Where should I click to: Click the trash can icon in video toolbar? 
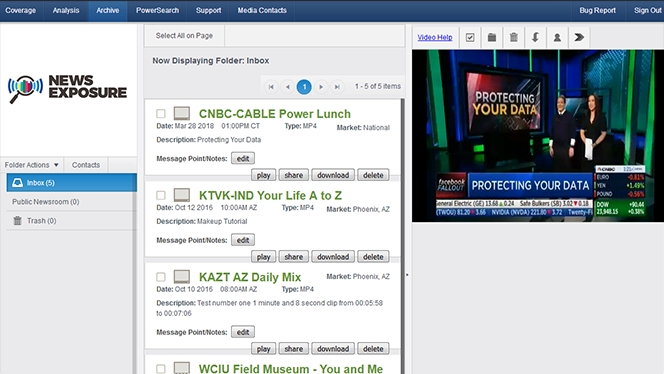tap(514, 37)
